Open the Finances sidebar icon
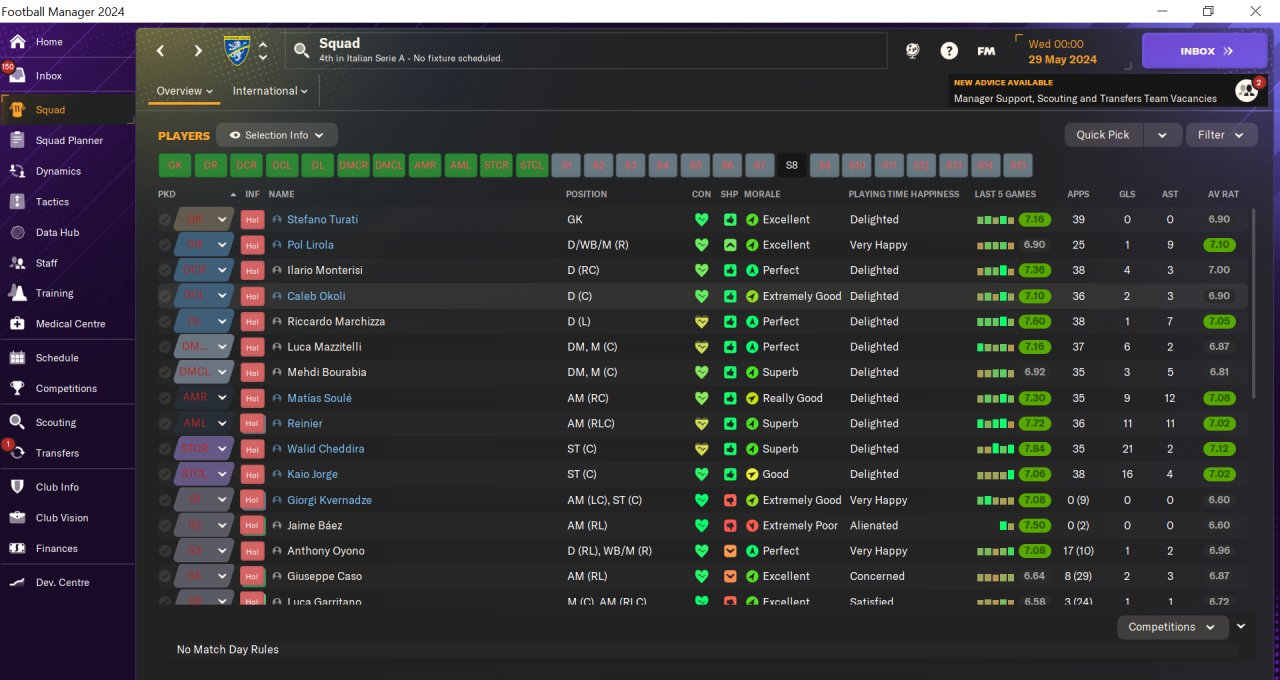The image size is (1280, 680). coord(17,548)
